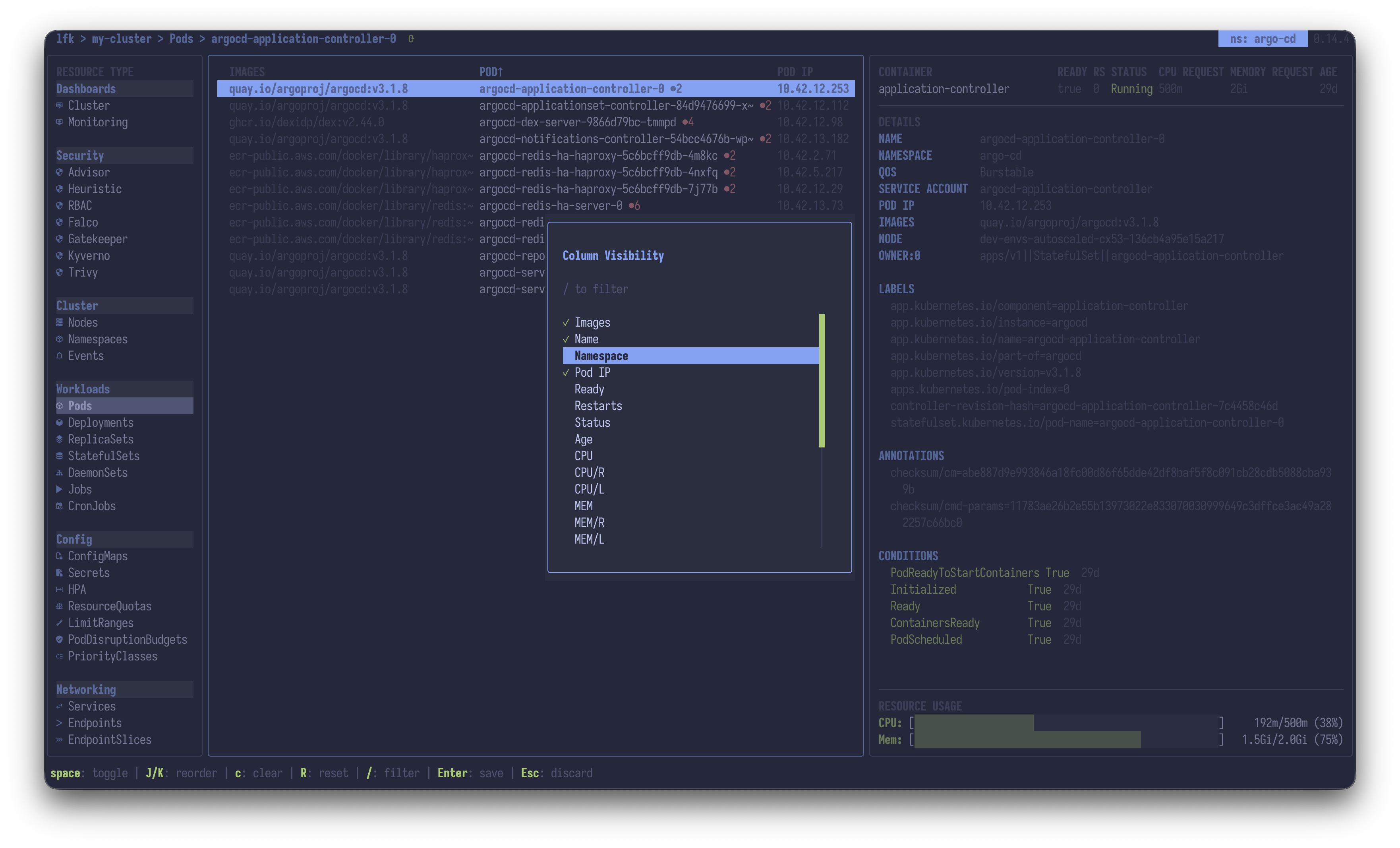This screenshot has height=848, width=1400.
Task: Click the Gatekeeper shield icon
Action: tap(59, 239)
